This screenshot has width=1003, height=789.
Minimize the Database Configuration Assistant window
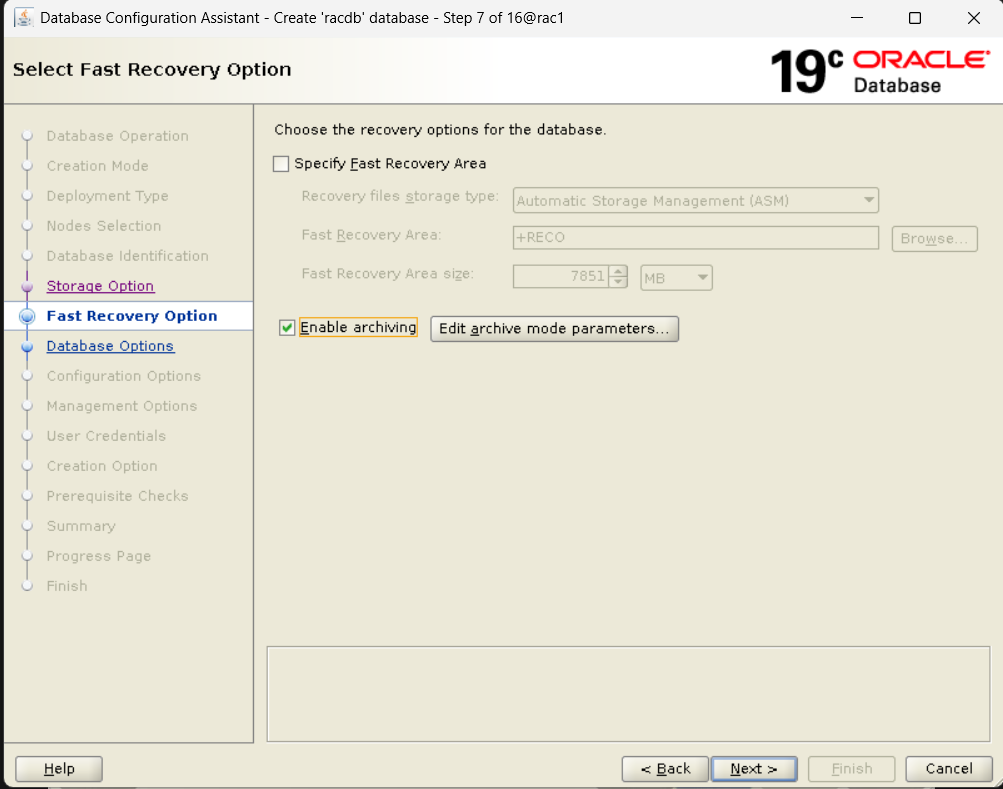(857, 18)
